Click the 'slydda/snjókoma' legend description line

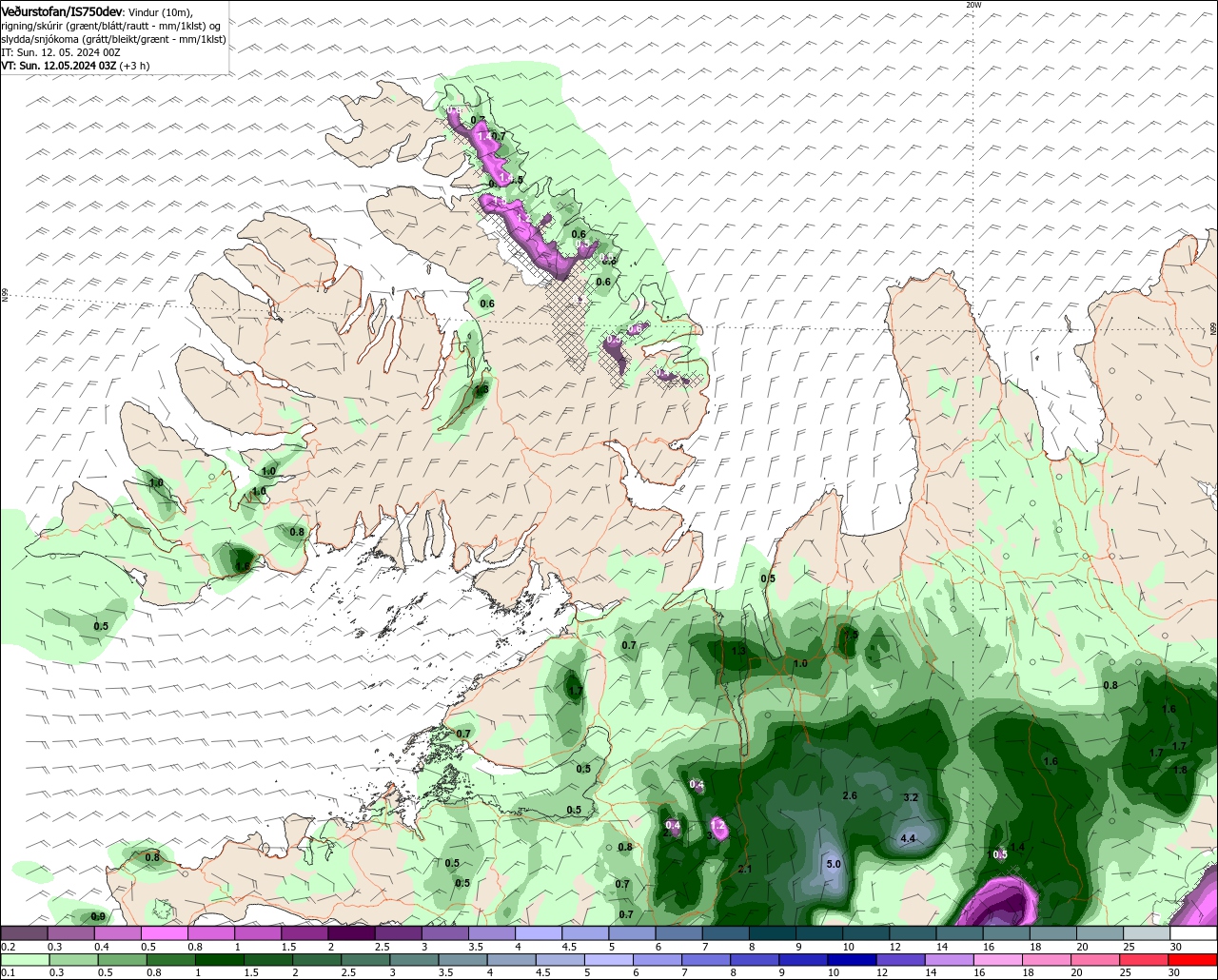click(x=113, y=39)
